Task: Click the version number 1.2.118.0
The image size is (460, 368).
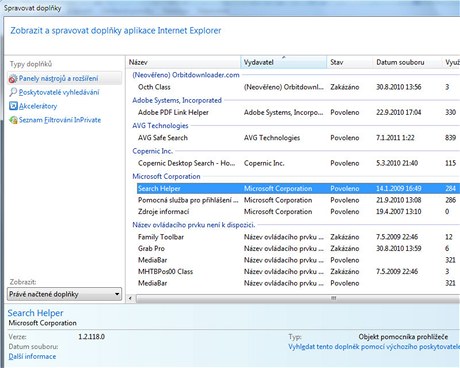Action: 92,337
